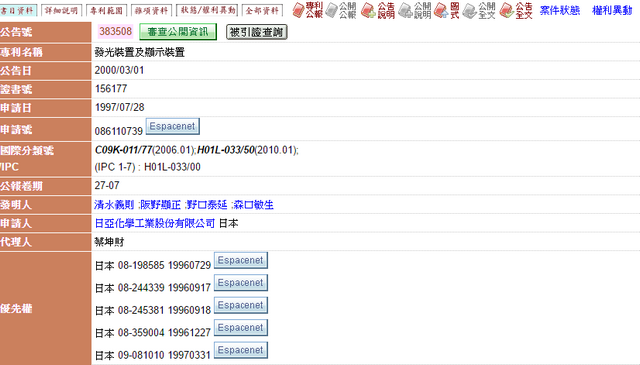Open the 圖式 drawings icon

click(x=447, y=10)
